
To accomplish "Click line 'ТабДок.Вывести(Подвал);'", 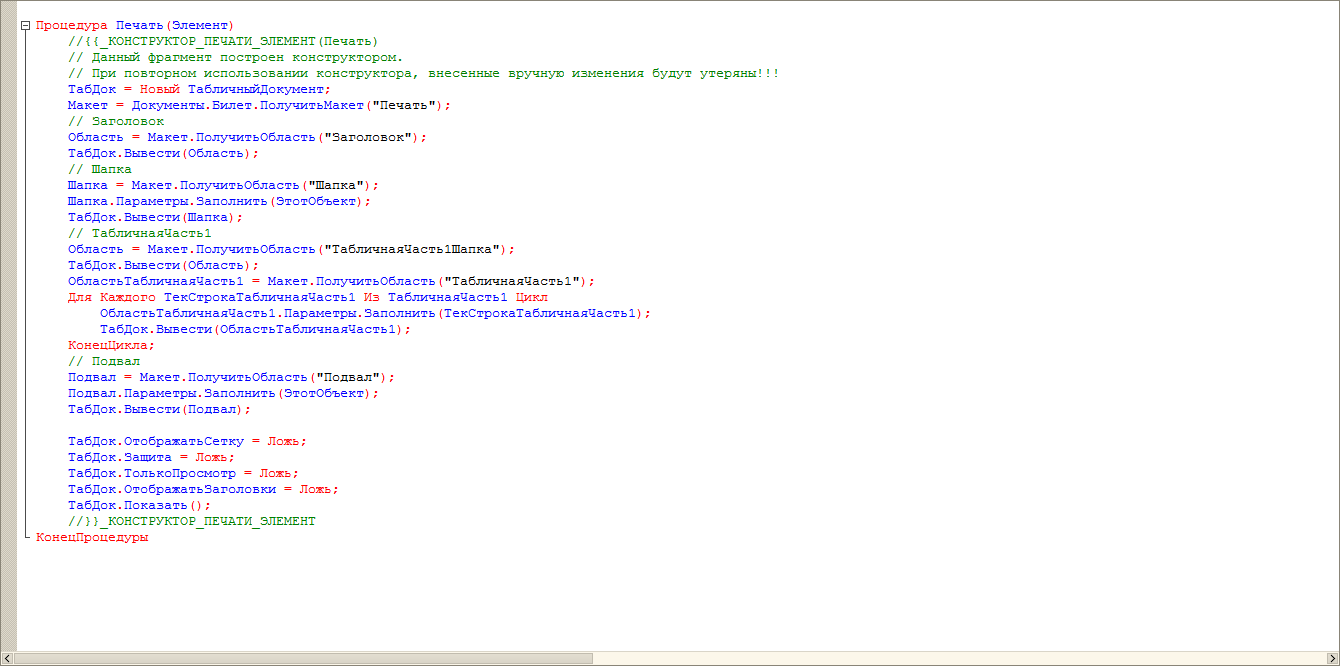I will click(x=159, y=410).
